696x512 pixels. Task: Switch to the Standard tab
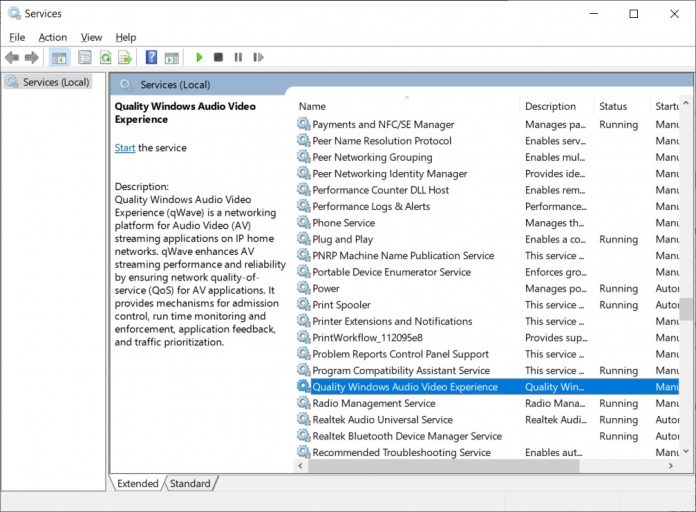(190, 484)
